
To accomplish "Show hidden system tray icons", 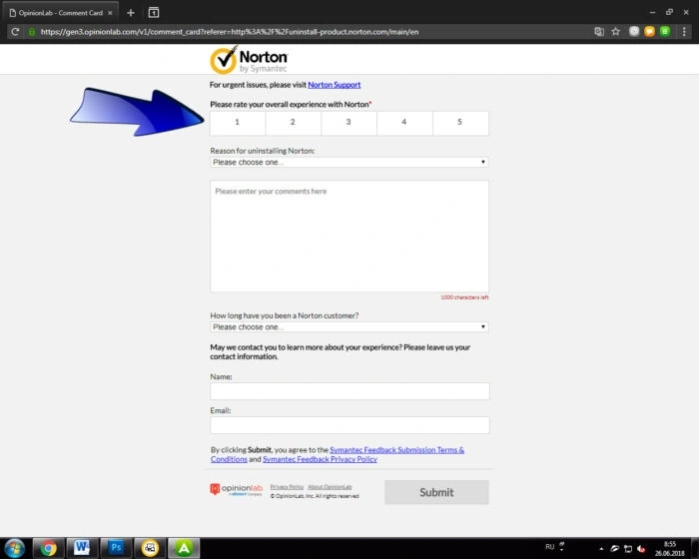I will click(x=601, y=549).
